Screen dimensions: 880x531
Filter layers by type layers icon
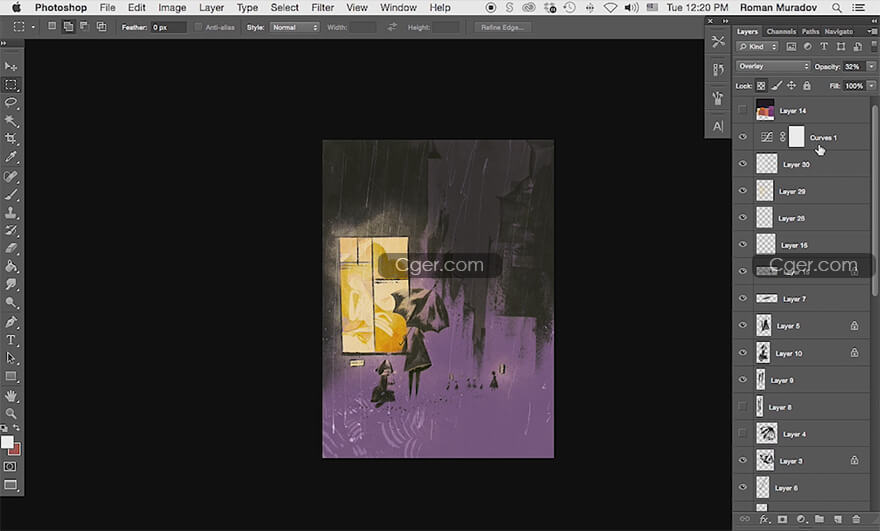point(824,47)
